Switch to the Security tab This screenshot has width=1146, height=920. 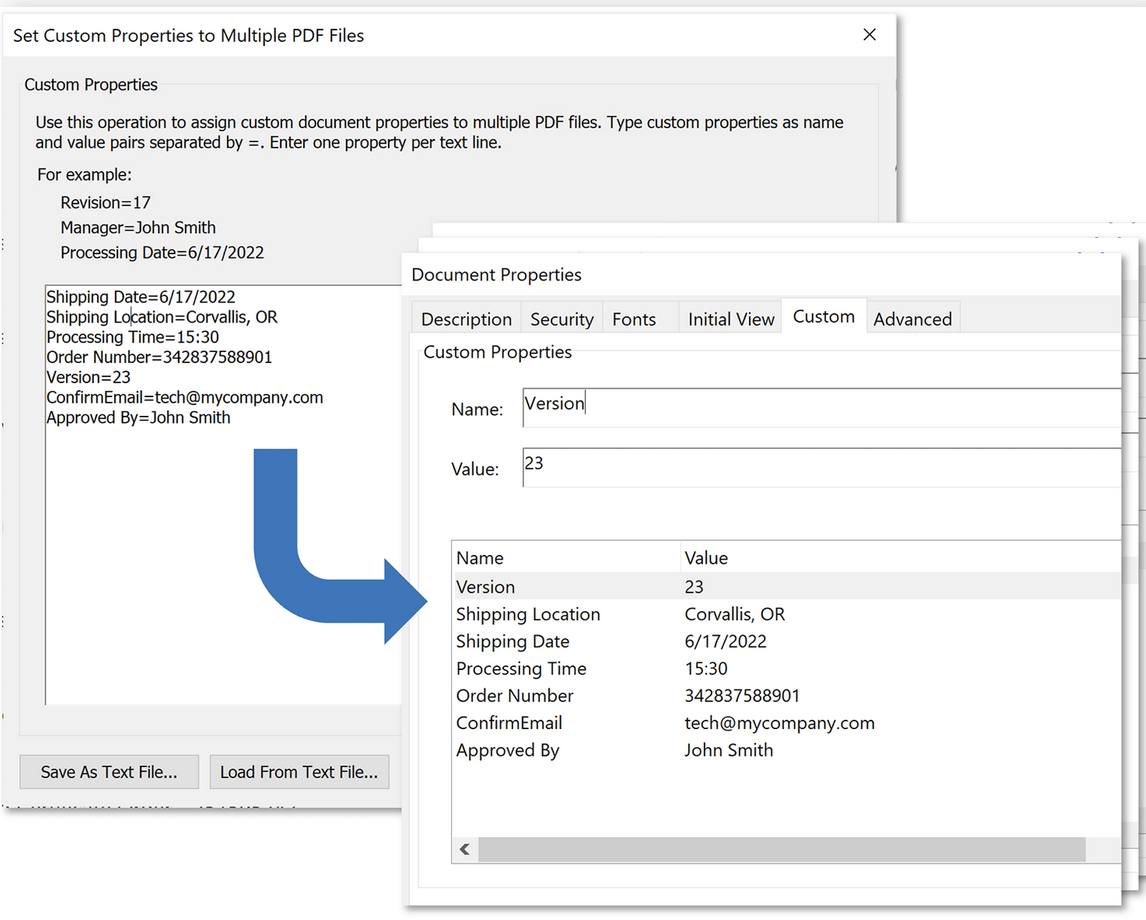[561, 319]
